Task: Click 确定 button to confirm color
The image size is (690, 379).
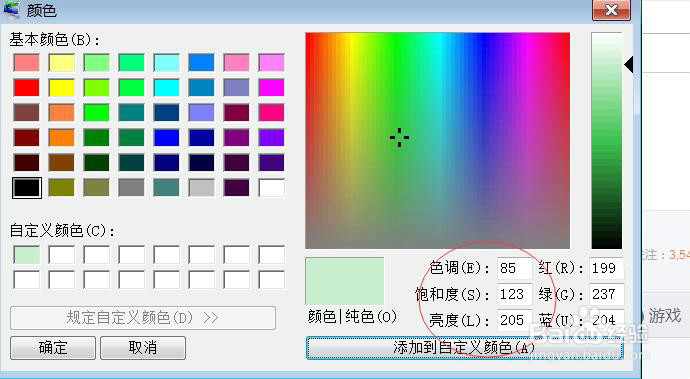Action: click(x=53, y=348)
